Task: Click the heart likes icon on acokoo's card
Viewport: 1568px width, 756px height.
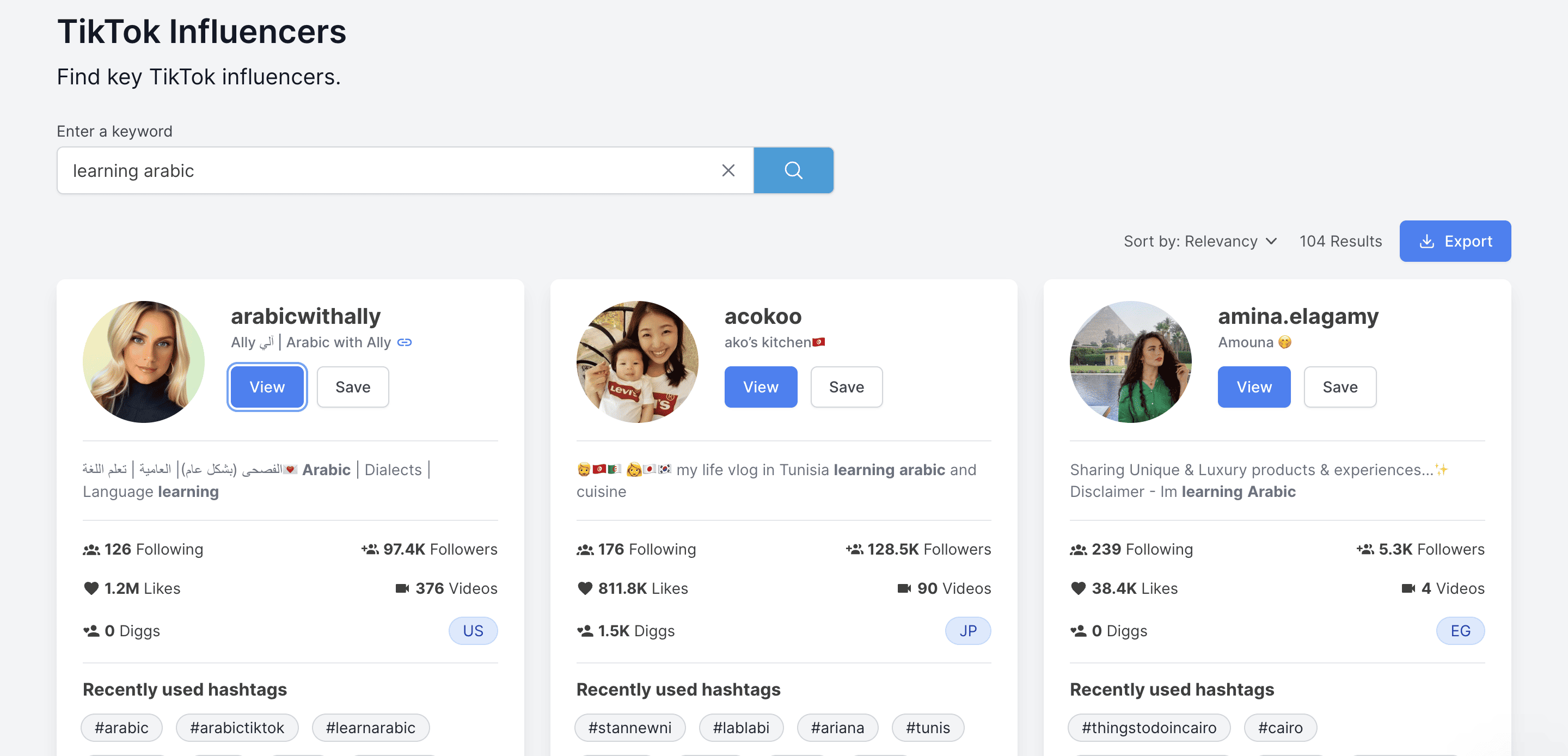Action: [586, 588]
